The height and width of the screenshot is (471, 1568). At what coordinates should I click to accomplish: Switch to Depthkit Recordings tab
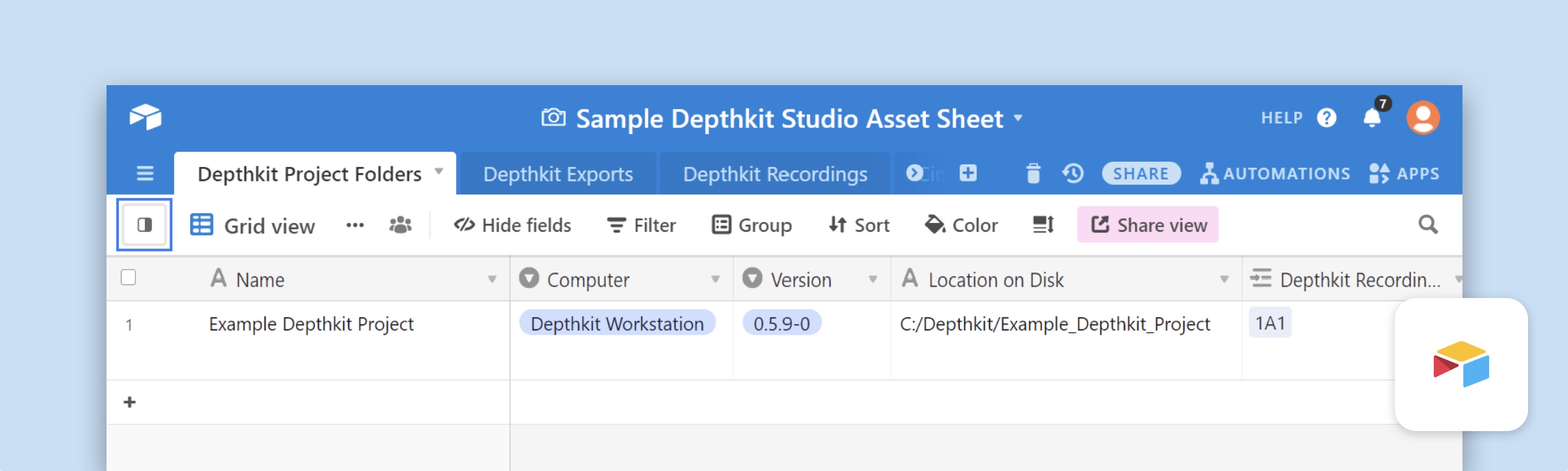774,174
